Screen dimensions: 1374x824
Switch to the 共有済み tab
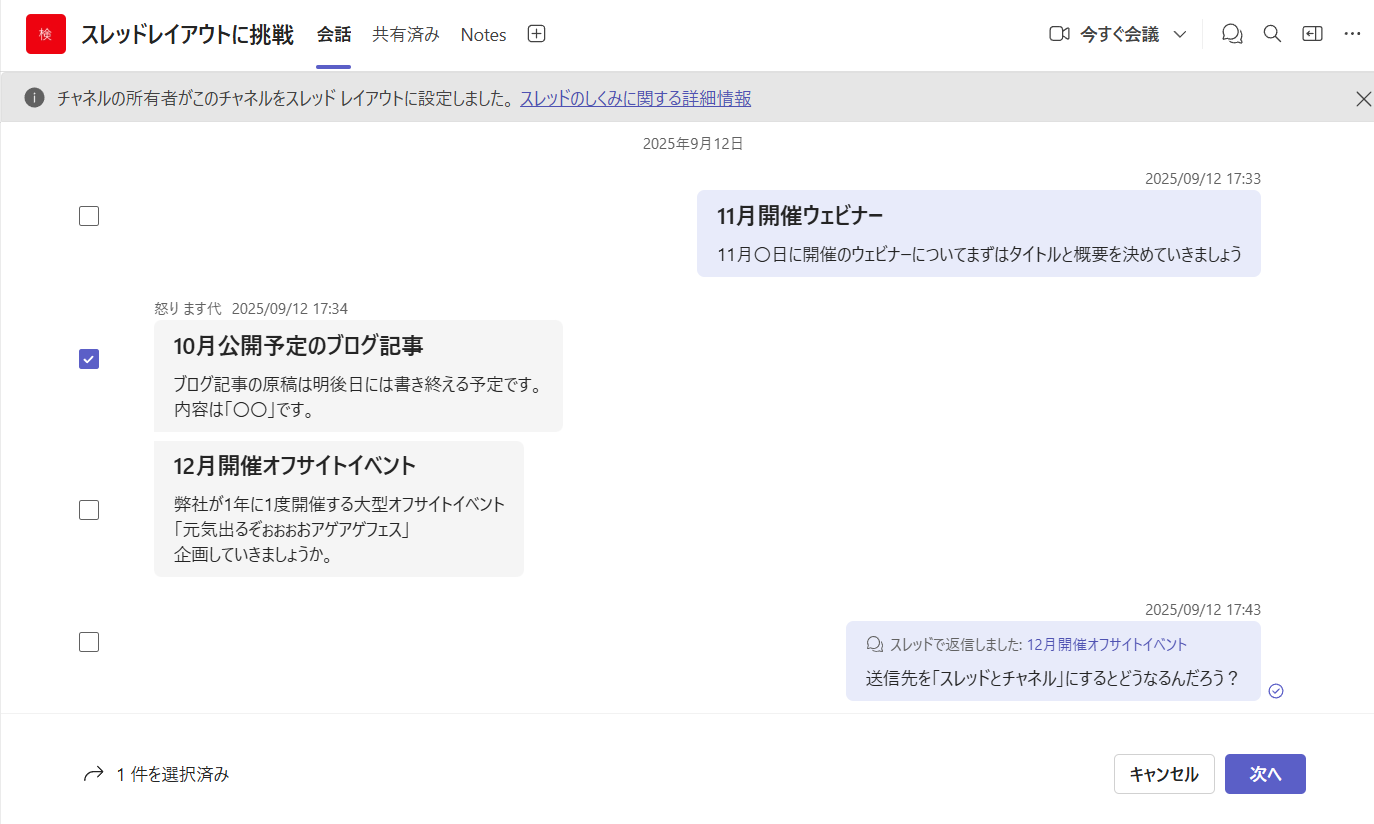point(406,35)
